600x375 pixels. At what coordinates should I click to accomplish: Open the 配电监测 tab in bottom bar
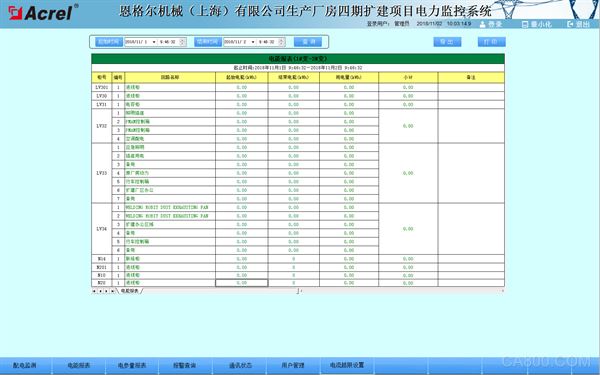click(25, 366)
